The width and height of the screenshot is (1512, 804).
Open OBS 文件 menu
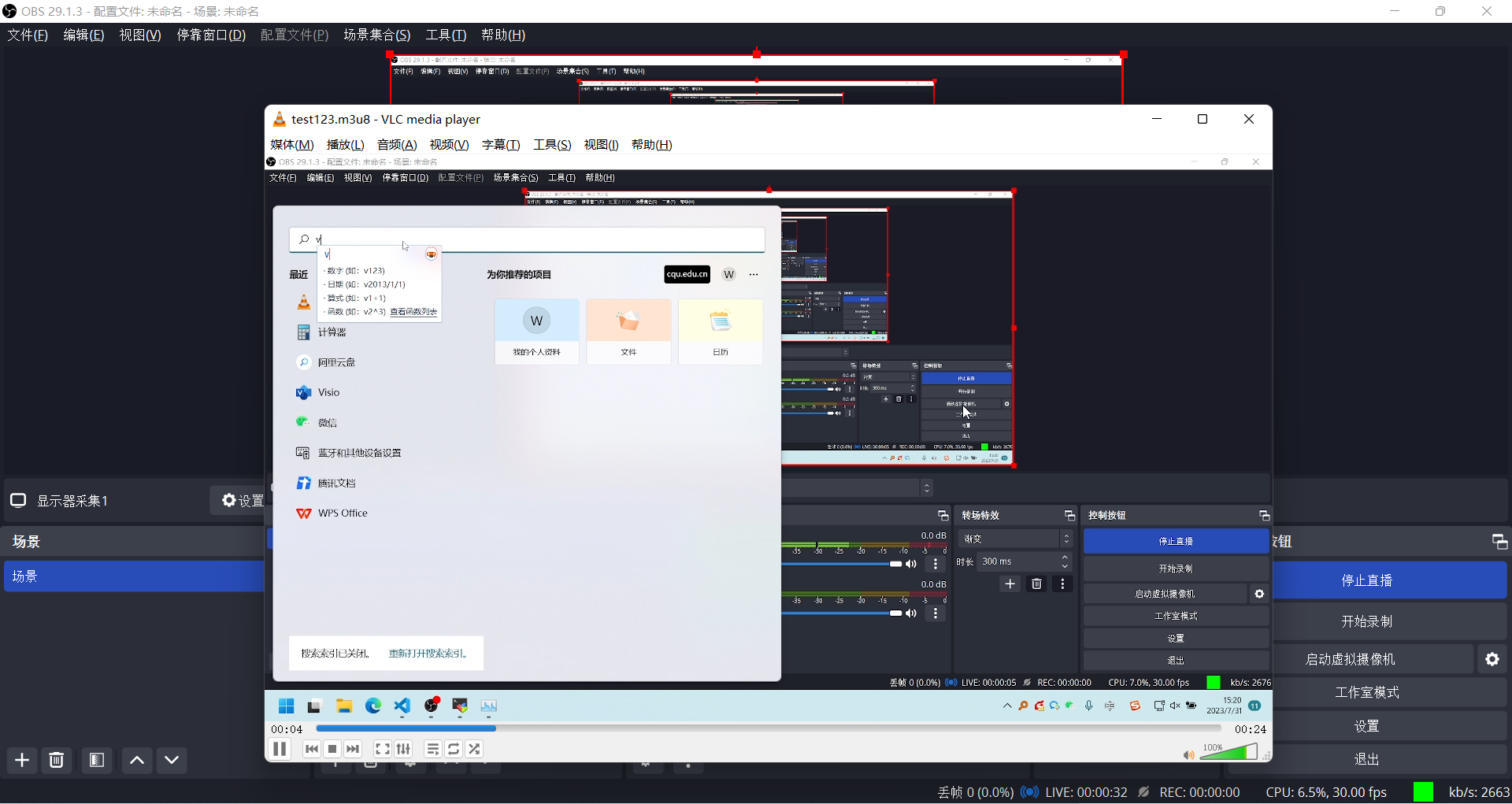click(28, 35)
